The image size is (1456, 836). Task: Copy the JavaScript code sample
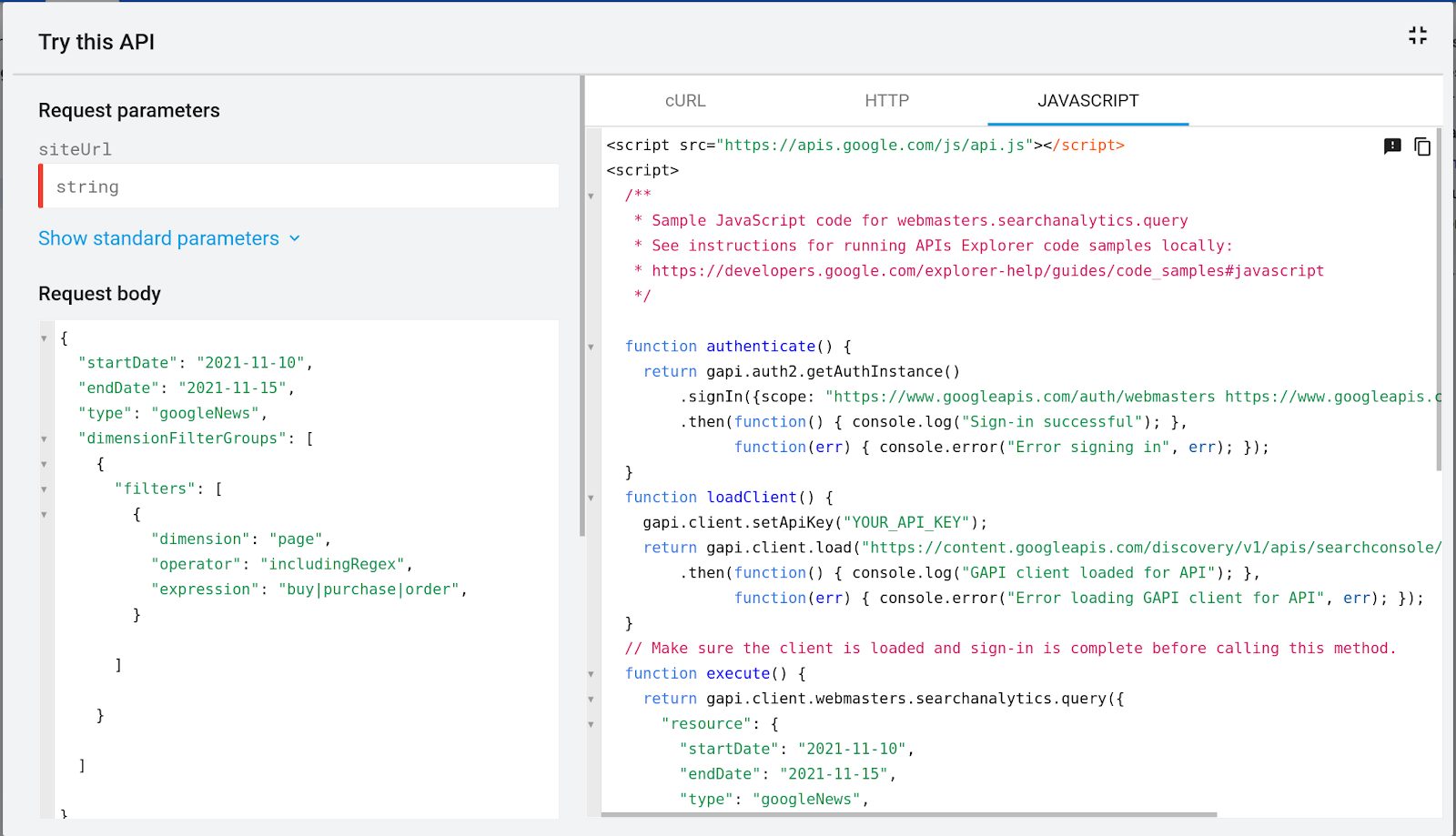click(x=1422, y=146)
